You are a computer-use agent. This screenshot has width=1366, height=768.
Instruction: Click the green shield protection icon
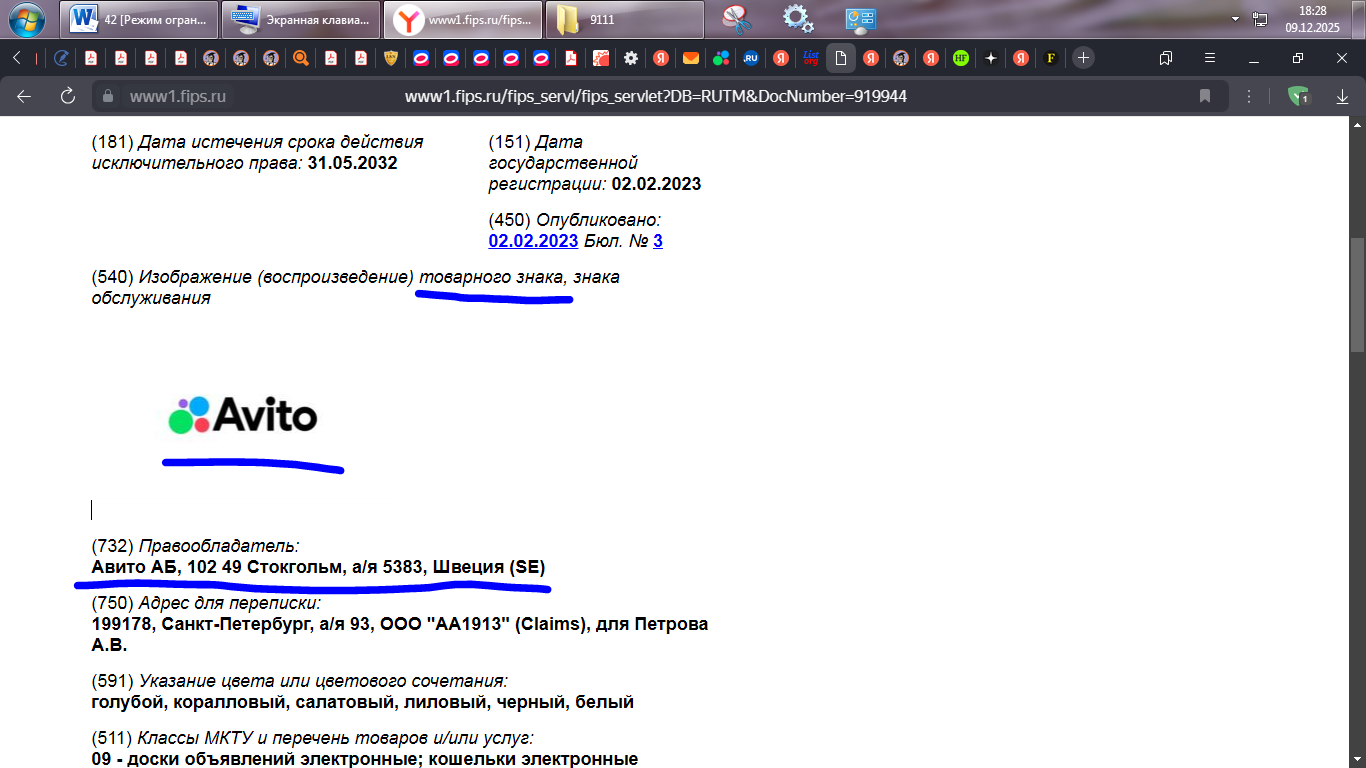click(x=1299, y=96)
